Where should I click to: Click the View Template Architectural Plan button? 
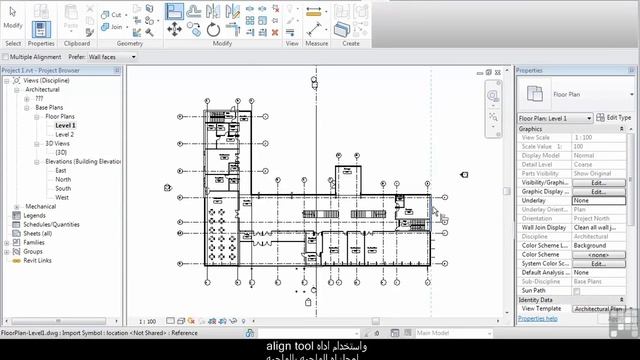point(598,309)
